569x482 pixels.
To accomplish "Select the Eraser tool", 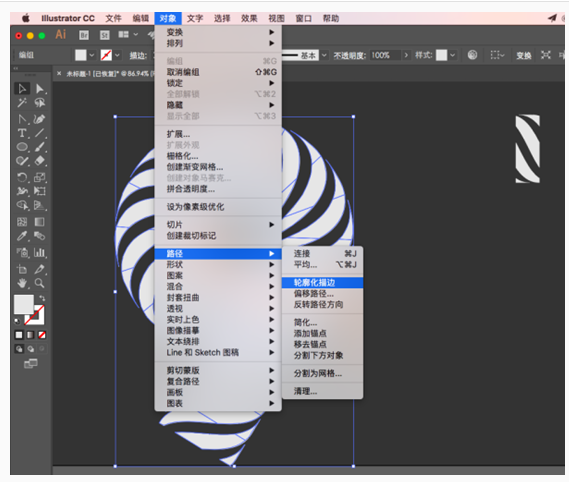I will point(40,161).
